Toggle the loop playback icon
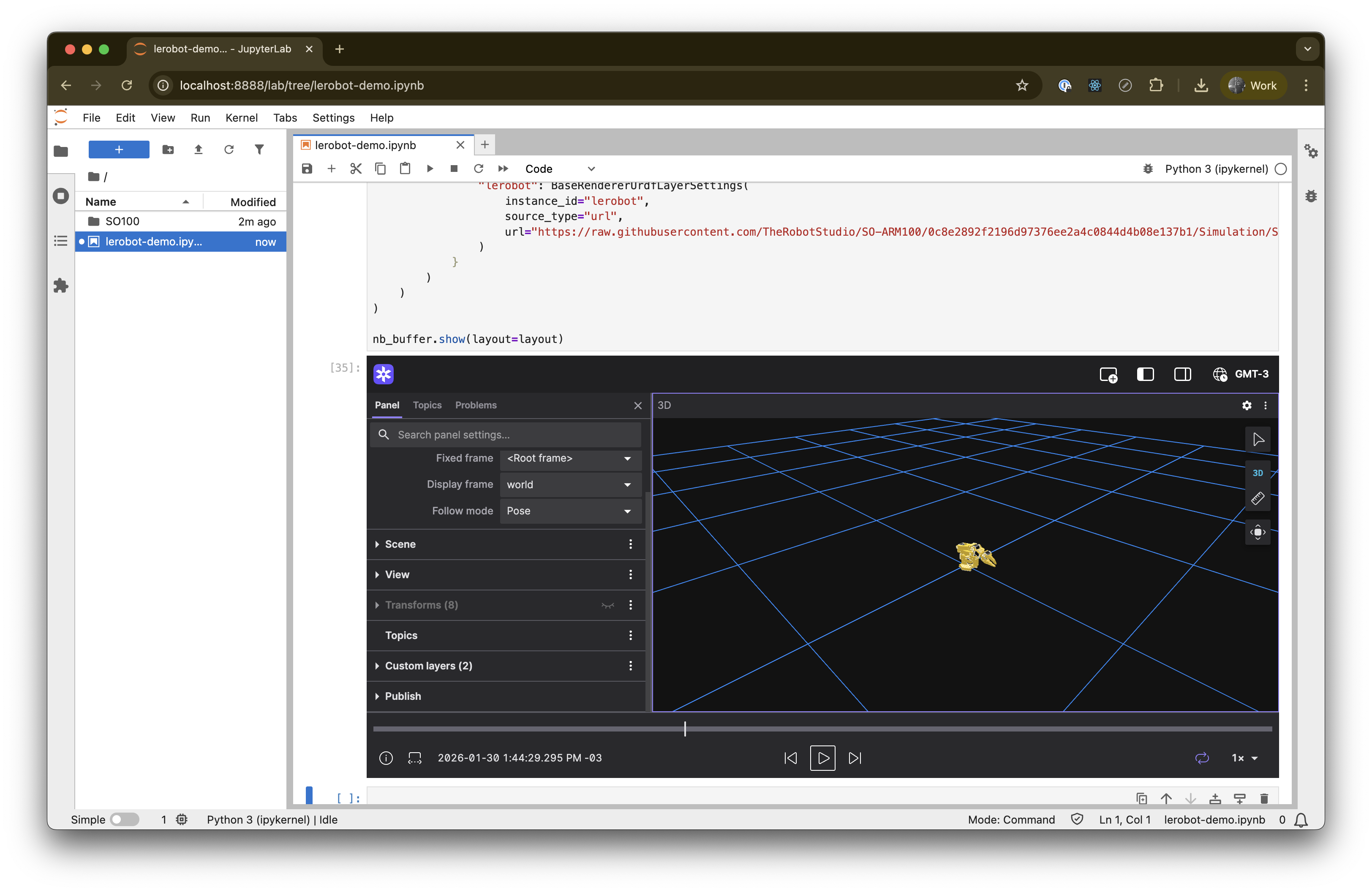This screenshot has width=1372, height=892. [1202, 758]
